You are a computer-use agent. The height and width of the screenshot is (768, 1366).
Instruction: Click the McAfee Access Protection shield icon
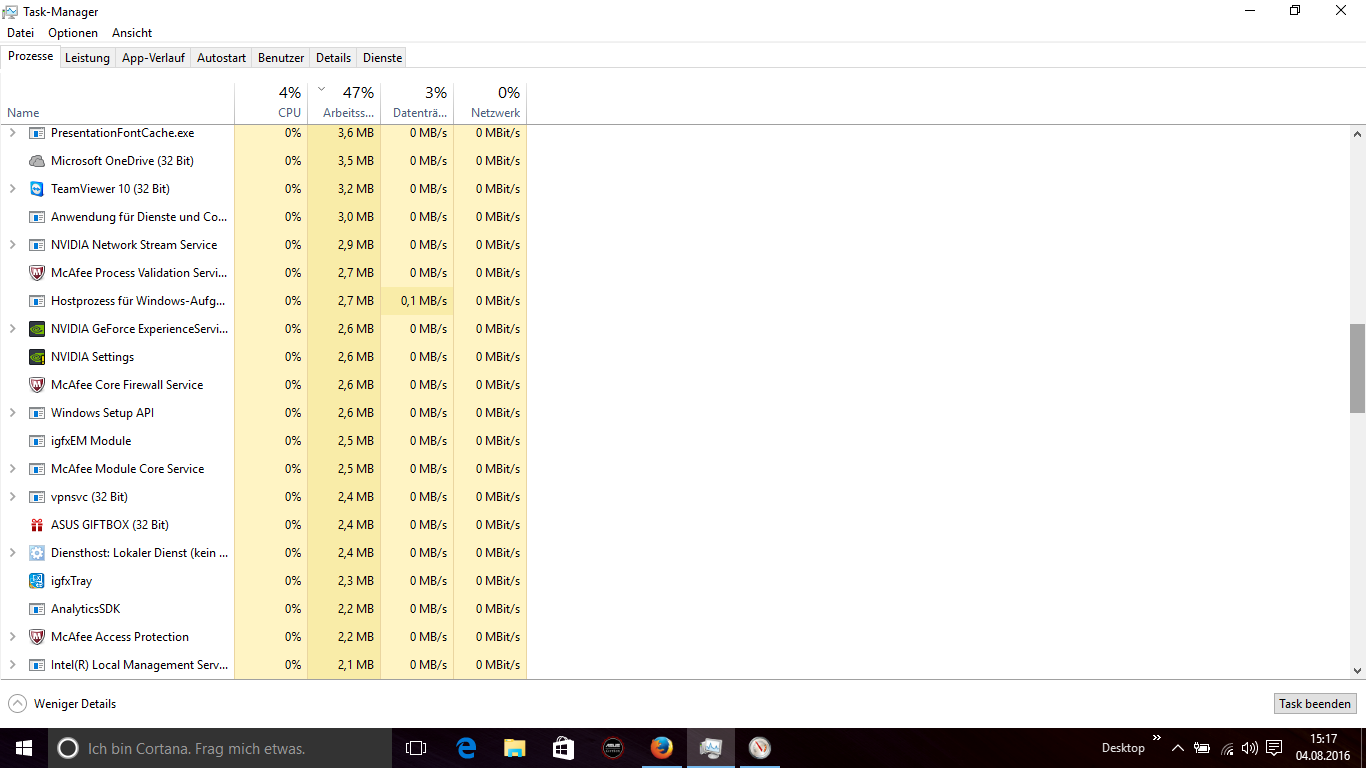tap(37, 637)
